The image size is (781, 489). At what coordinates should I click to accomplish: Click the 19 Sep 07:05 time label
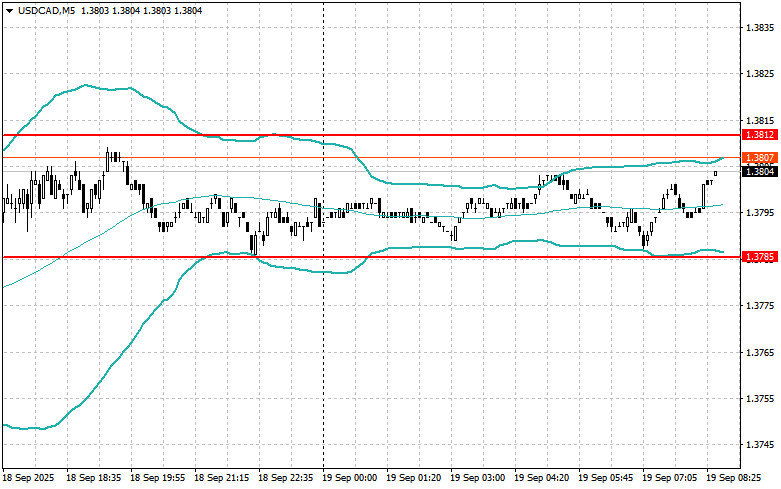point(669,478)
